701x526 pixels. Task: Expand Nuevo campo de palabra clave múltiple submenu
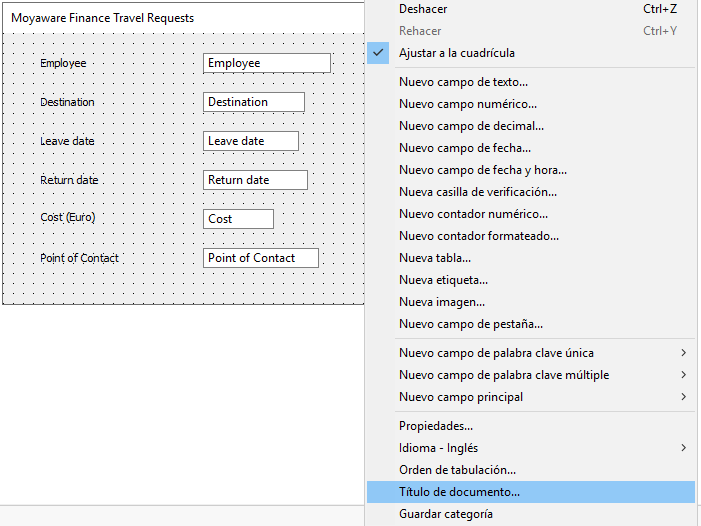[531, 375]
